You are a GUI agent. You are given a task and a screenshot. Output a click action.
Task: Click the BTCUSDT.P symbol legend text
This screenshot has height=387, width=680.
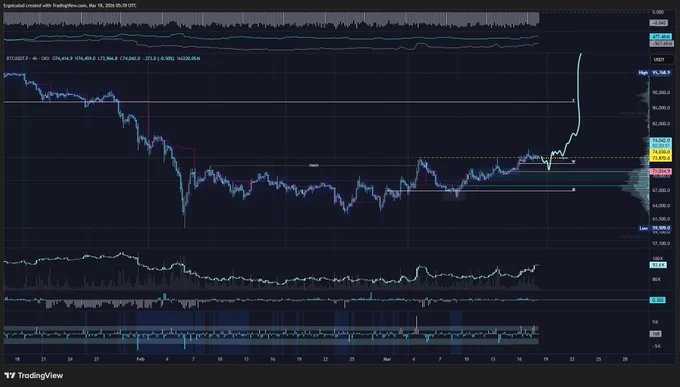pos(17,58)
